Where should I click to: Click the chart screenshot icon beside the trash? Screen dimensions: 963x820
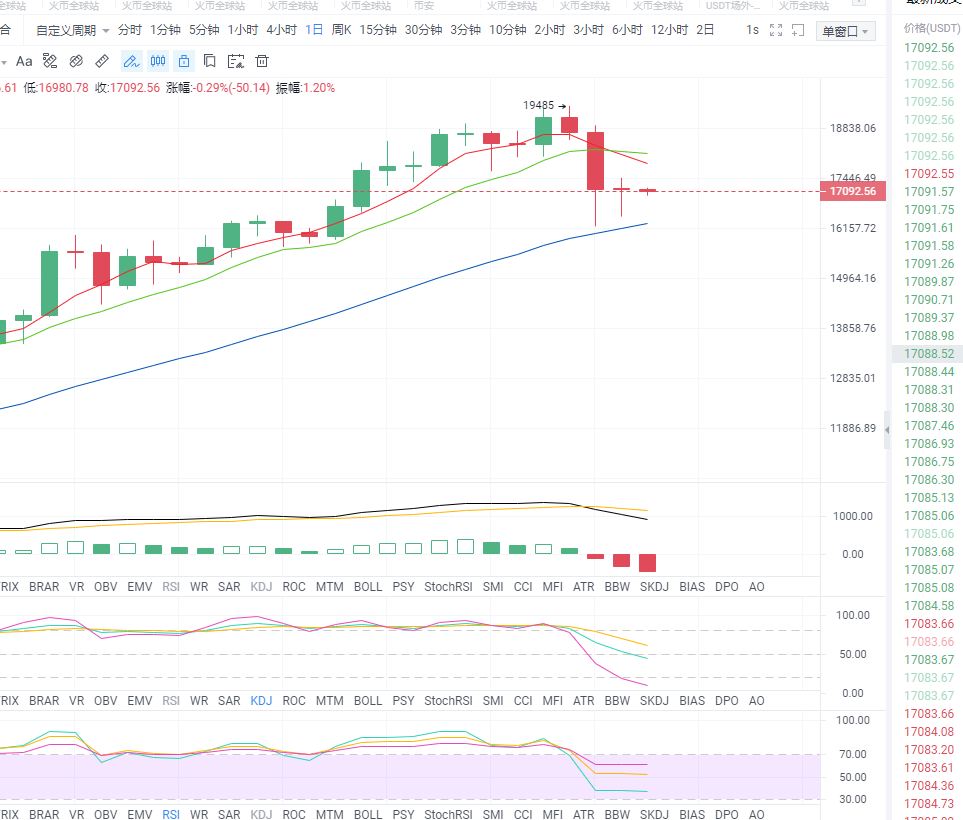(236, 61)
